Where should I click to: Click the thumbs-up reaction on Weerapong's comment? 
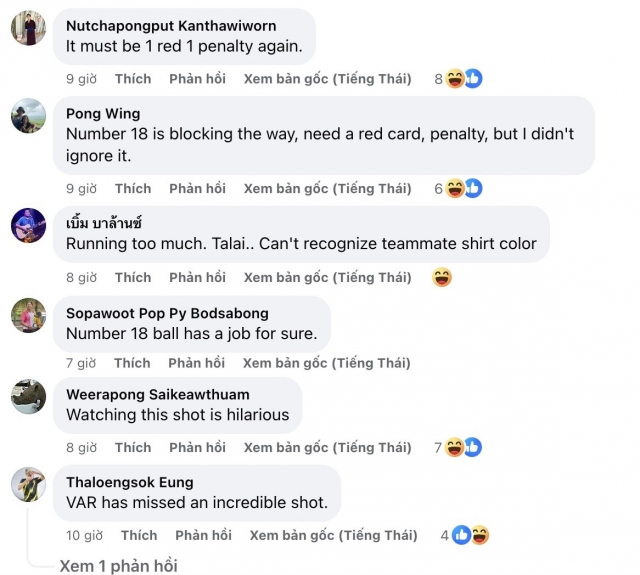473,447
